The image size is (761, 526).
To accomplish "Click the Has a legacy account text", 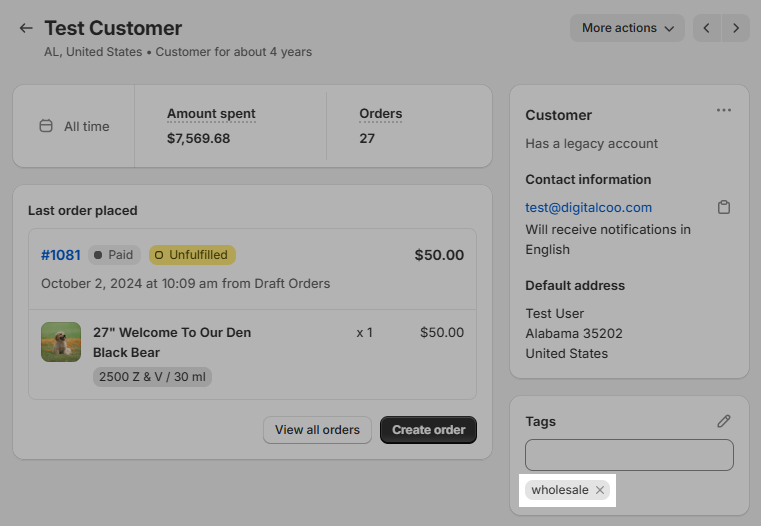I will pyautogui.click(x=592, y=144).
